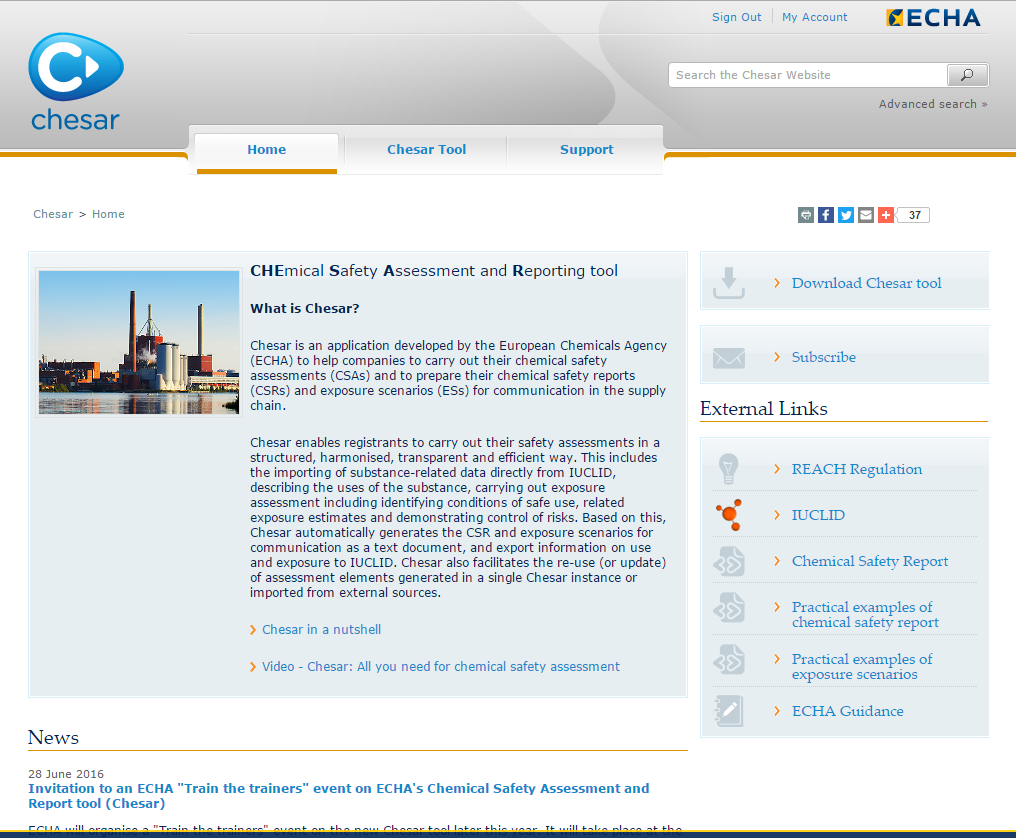Open Download Chesar tool link

[866, 283]
